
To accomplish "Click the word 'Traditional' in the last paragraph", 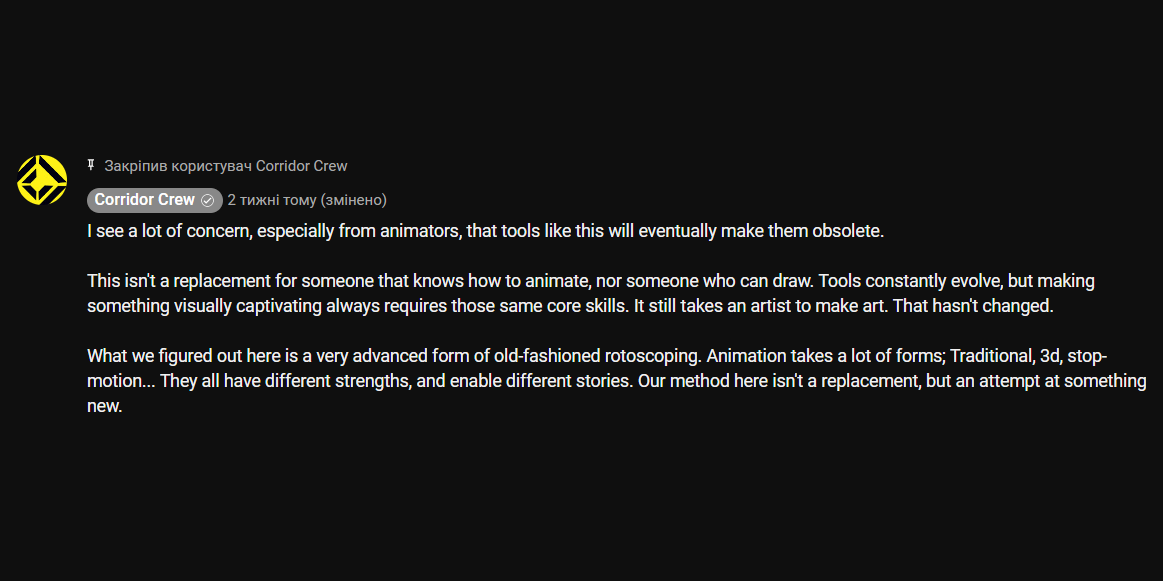I will pos(991,356).
